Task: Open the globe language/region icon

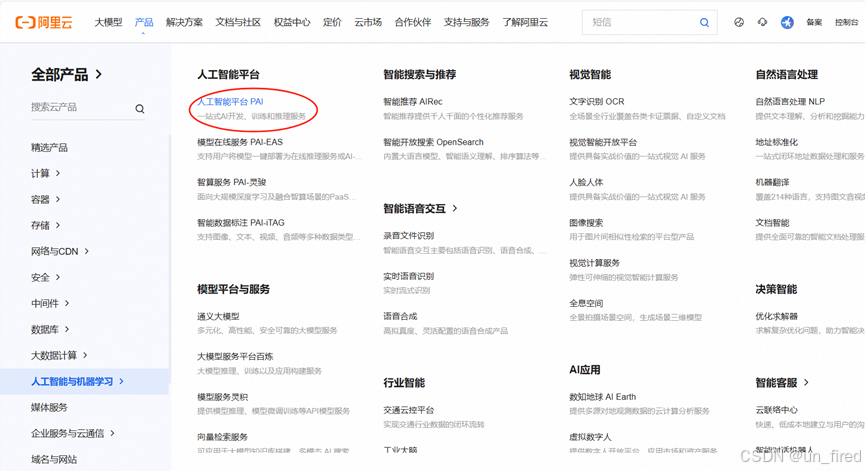Action: click(739, 22)
